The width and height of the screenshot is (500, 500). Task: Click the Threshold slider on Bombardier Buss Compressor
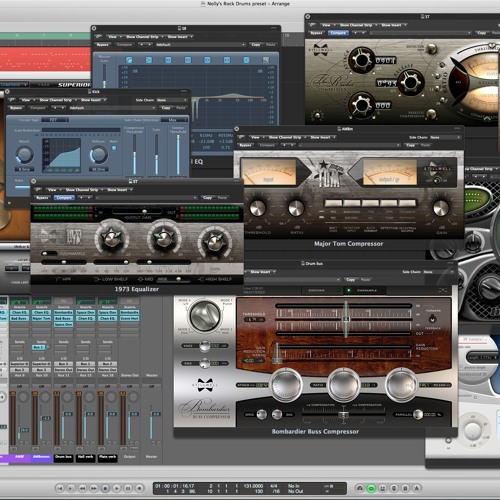[346, 318]
